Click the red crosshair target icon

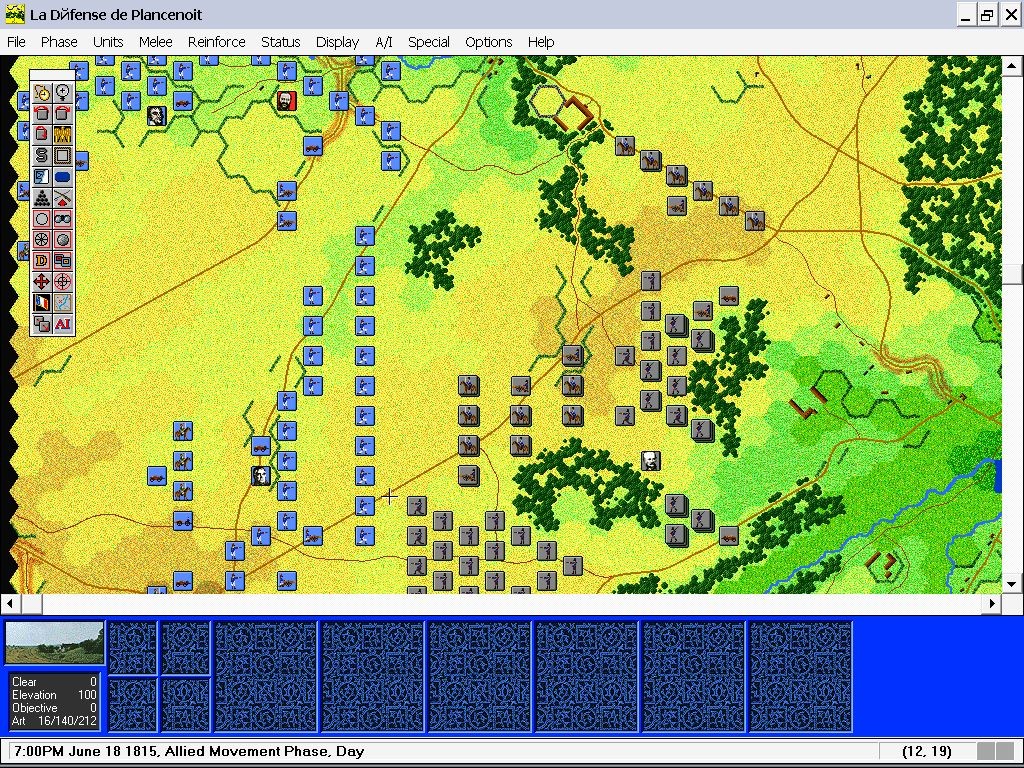[x=63, y=281]
